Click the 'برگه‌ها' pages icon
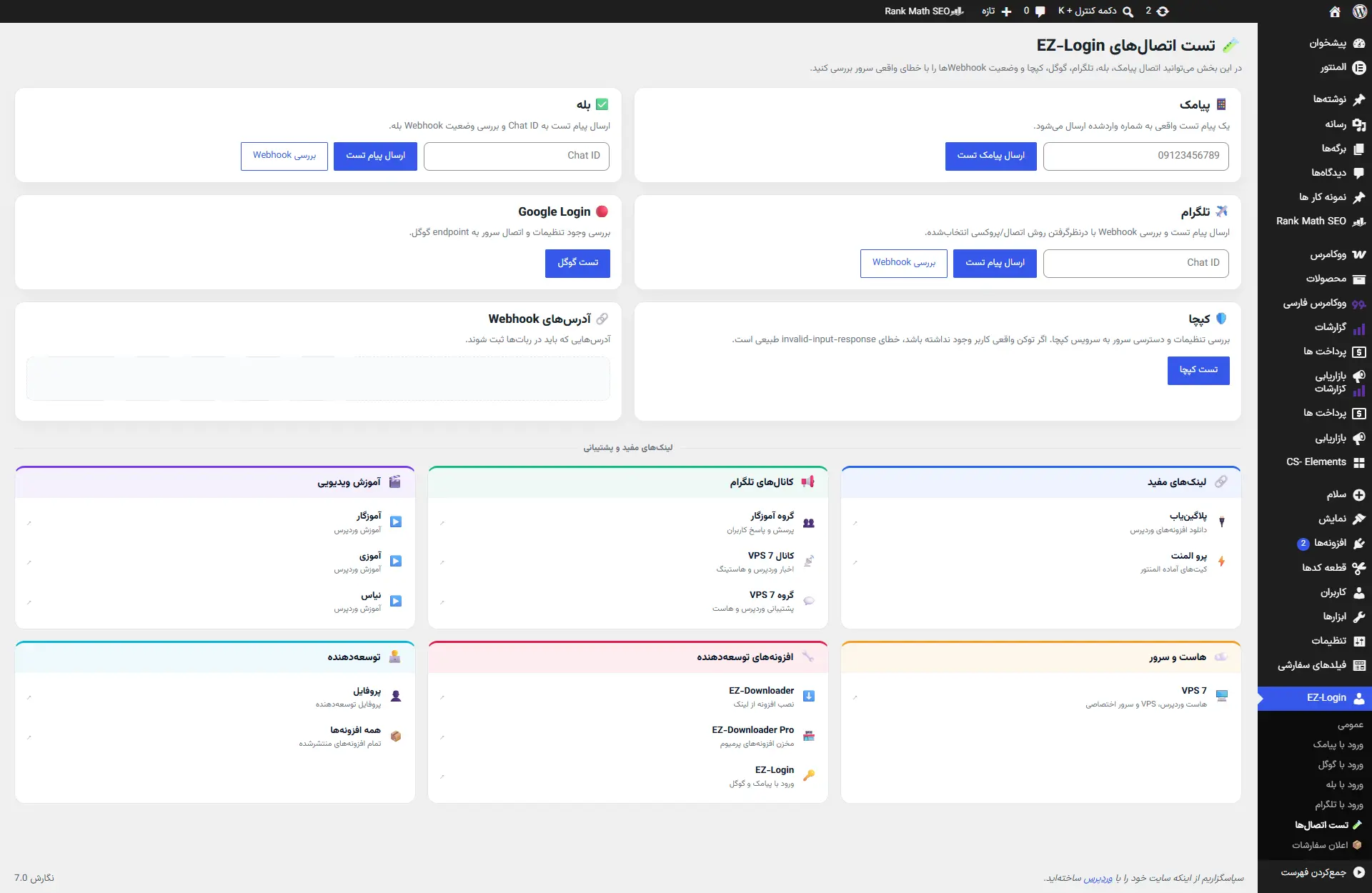 tap(1359, 149)
